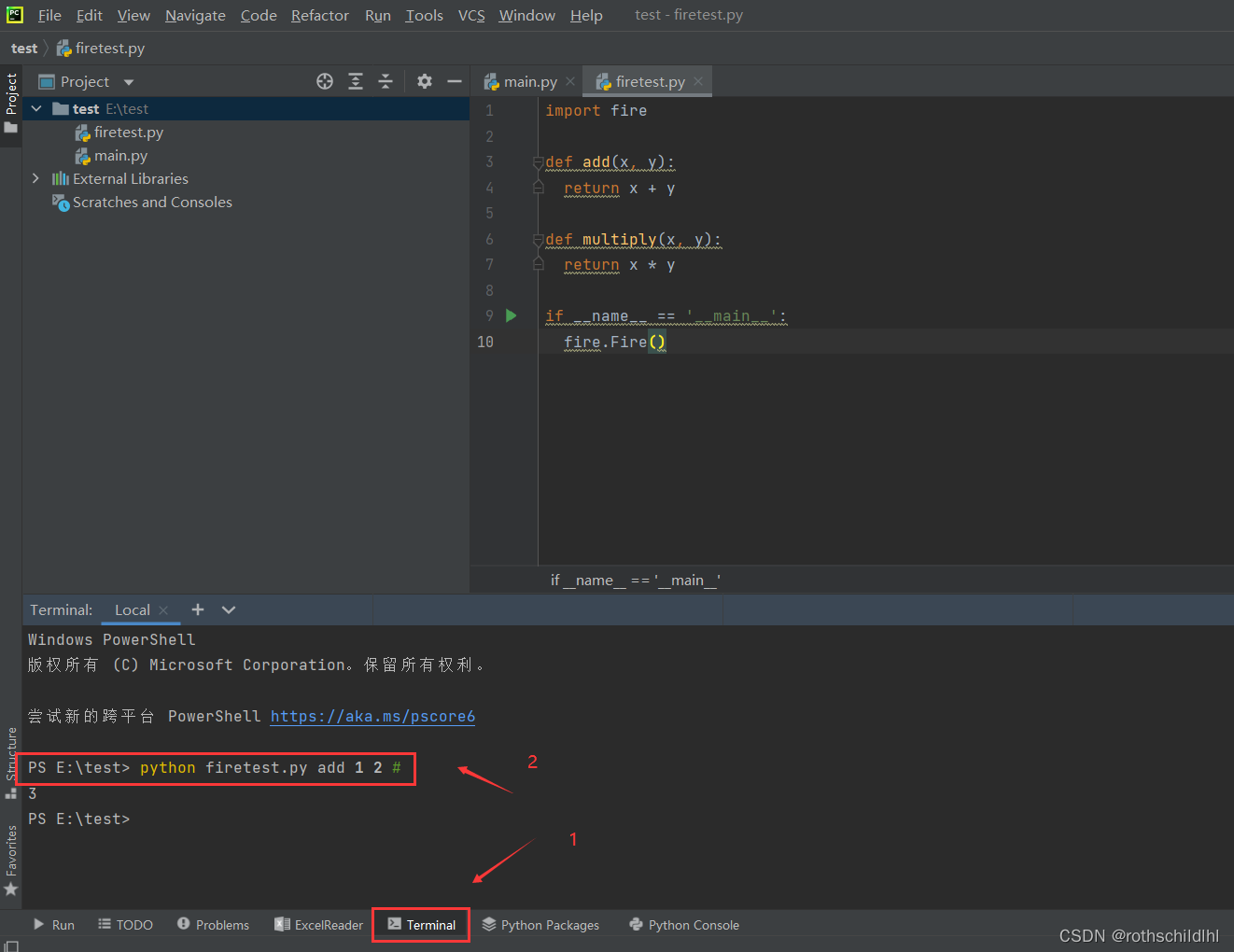Open terminal sessions dropdown chevron

coord(229,609)
